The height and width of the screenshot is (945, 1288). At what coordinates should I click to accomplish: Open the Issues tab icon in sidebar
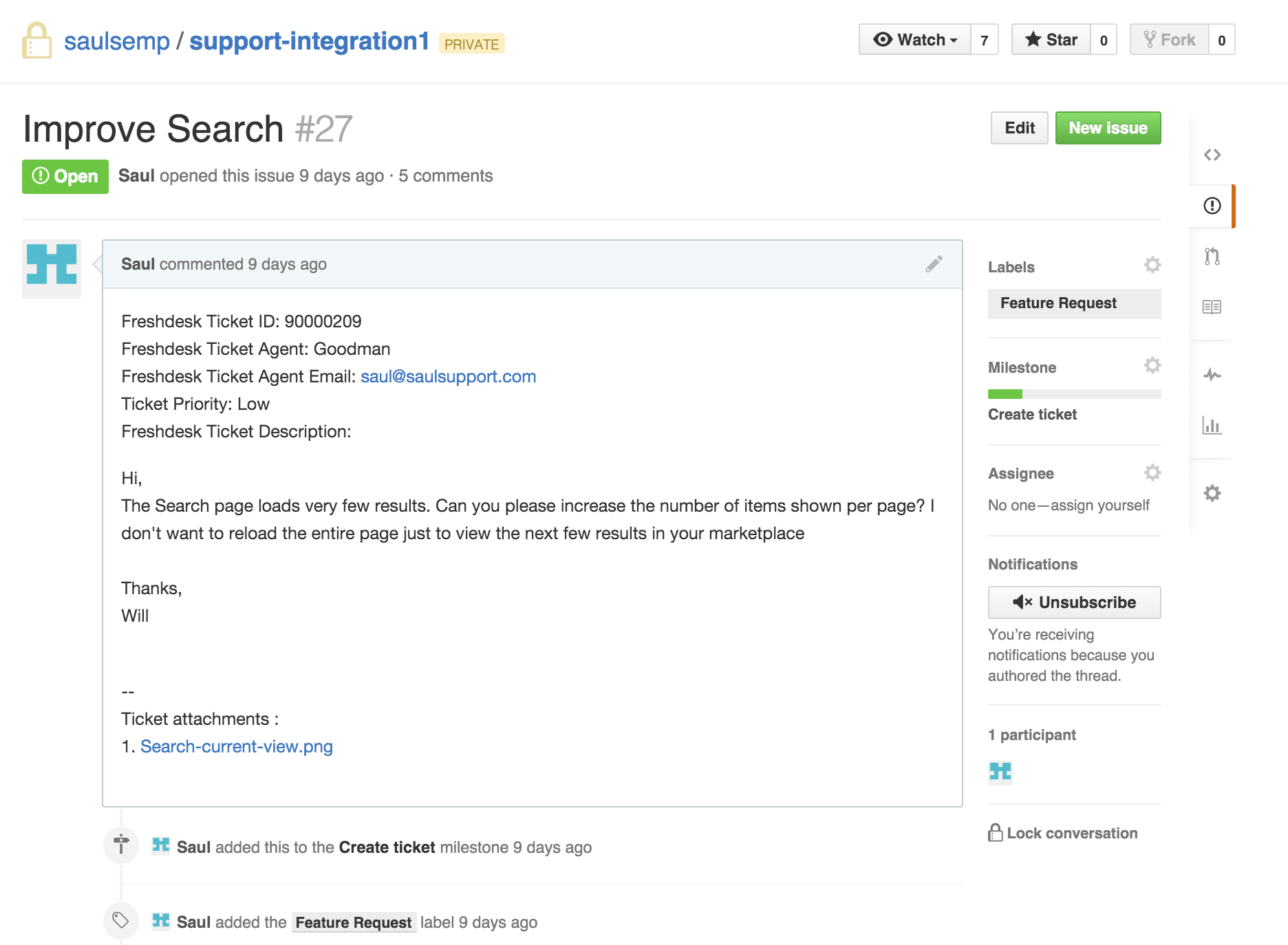1212,206
